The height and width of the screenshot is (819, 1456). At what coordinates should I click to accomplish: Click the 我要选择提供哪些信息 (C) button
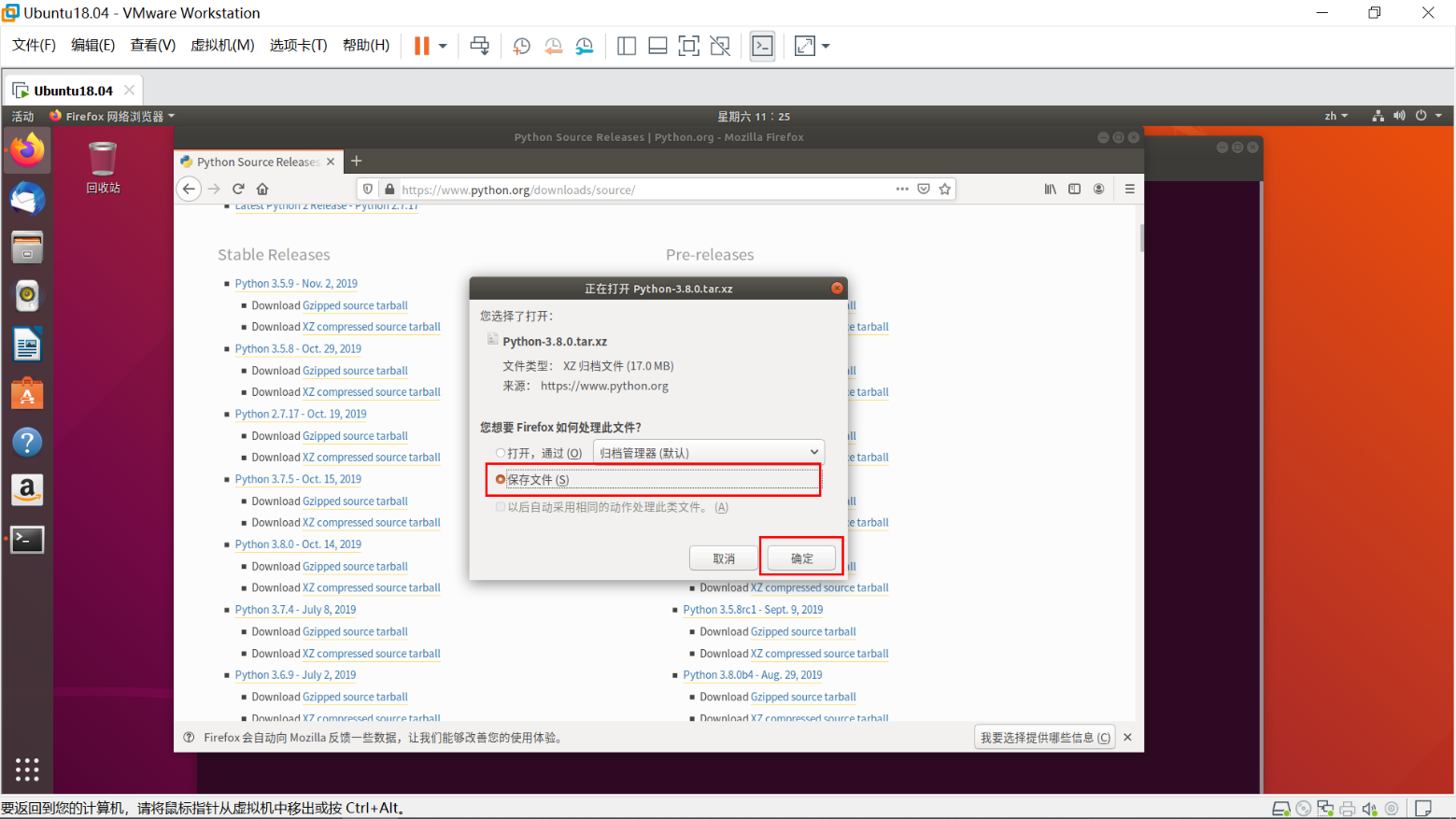pyautogui.click(x=1045, y=738)
